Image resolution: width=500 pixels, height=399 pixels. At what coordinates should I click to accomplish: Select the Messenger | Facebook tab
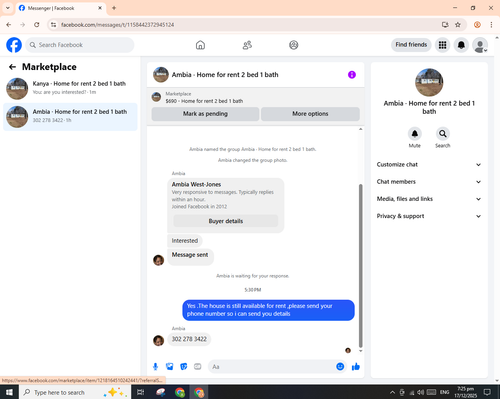[61, 8]
